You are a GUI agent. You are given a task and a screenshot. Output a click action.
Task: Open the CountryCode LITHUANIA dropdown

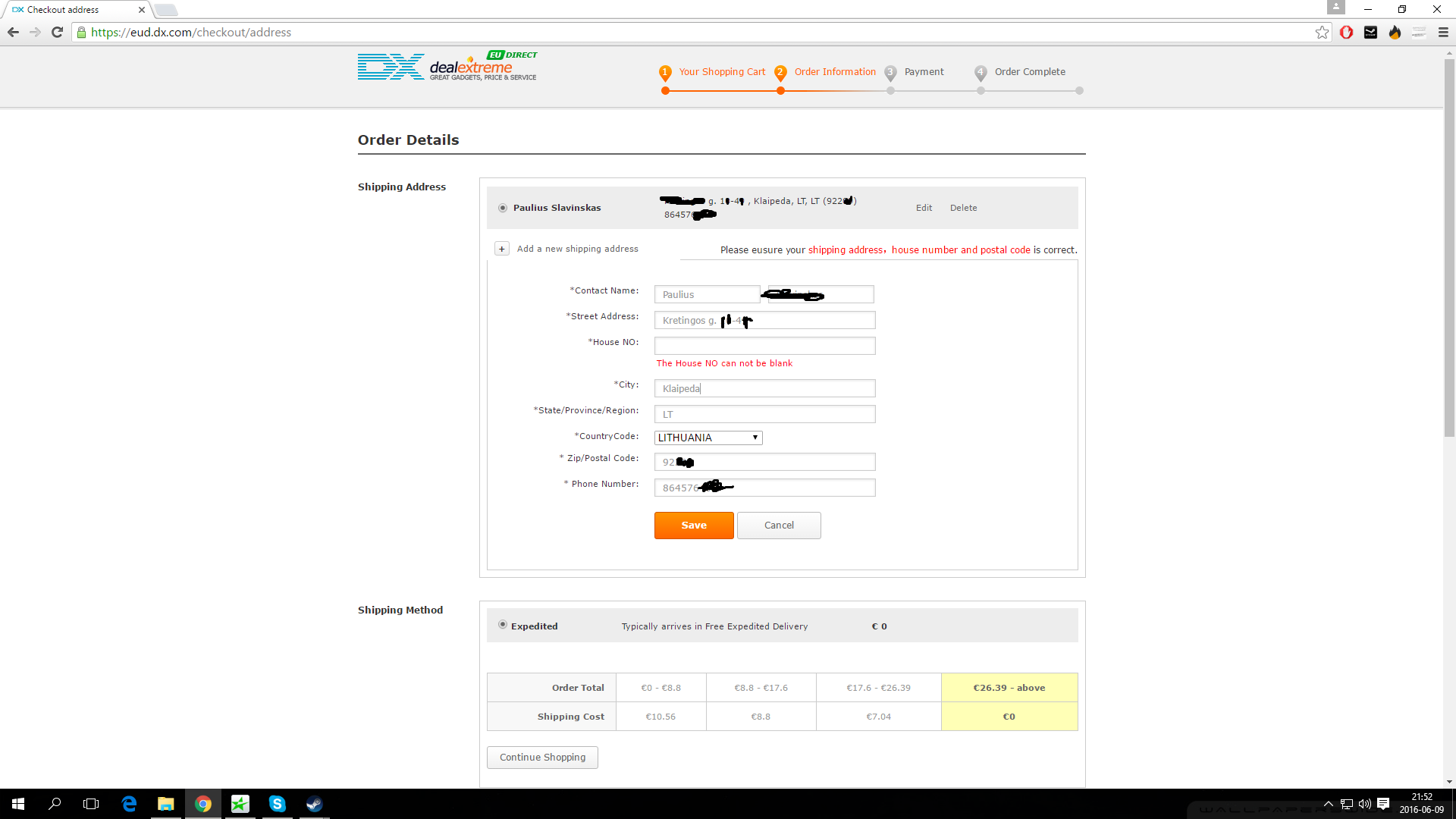coord(708,438)
